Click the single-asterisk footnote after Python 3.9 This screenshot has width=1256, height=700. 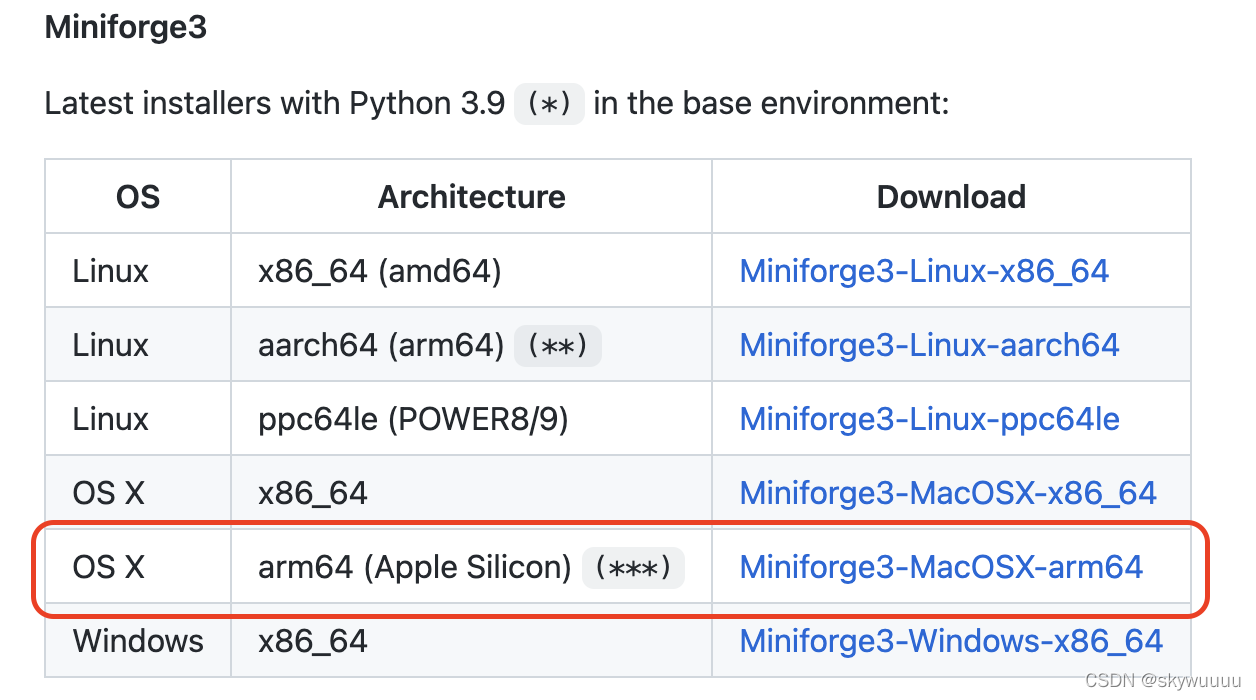[549, 104]
